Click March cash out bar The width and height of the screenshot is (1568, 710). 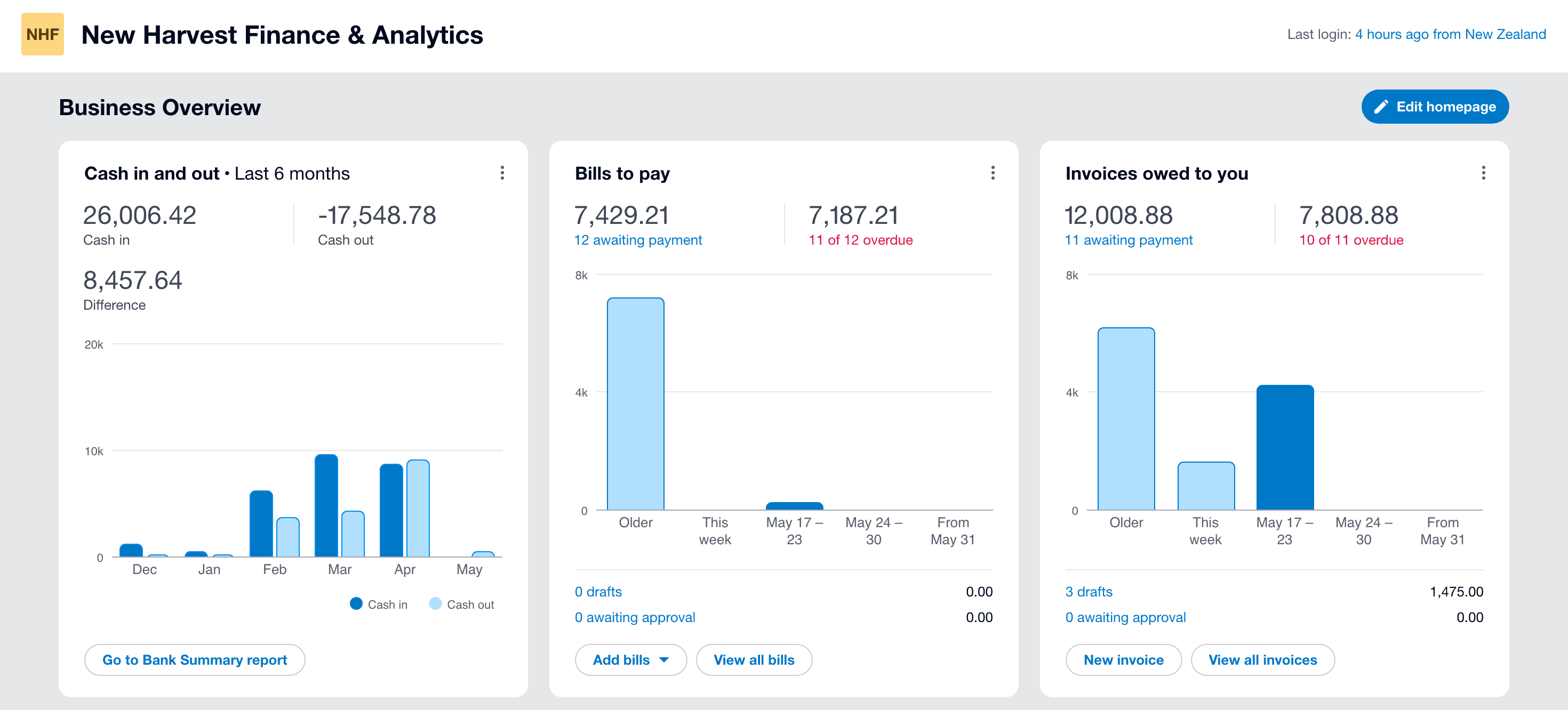(x=353, y=534)
